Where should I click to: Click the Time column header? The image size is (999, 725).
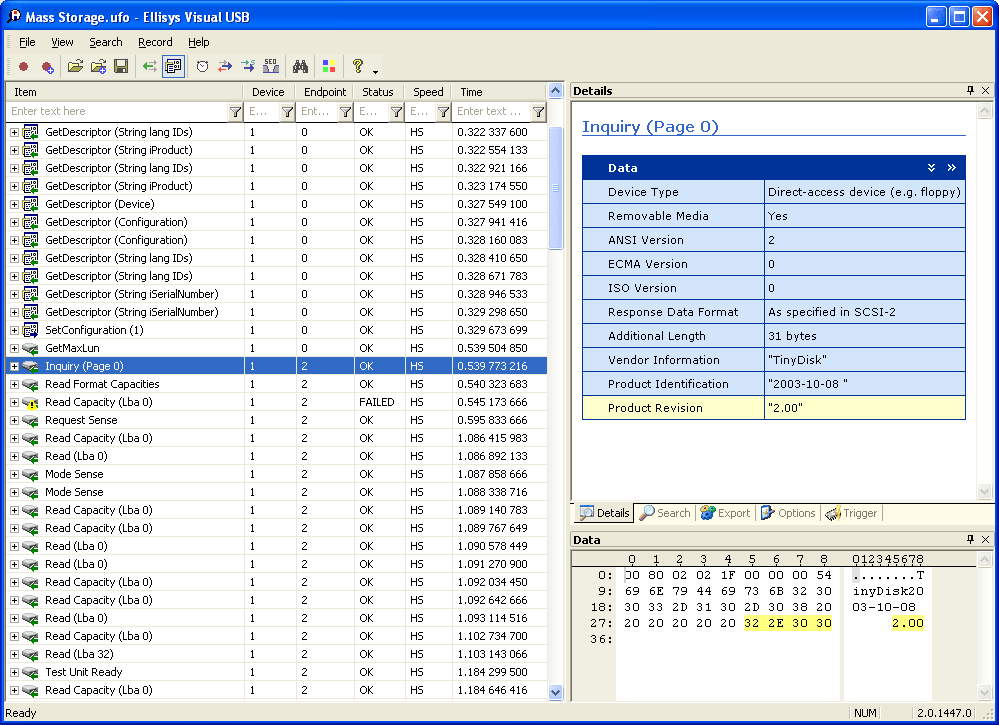471,92
